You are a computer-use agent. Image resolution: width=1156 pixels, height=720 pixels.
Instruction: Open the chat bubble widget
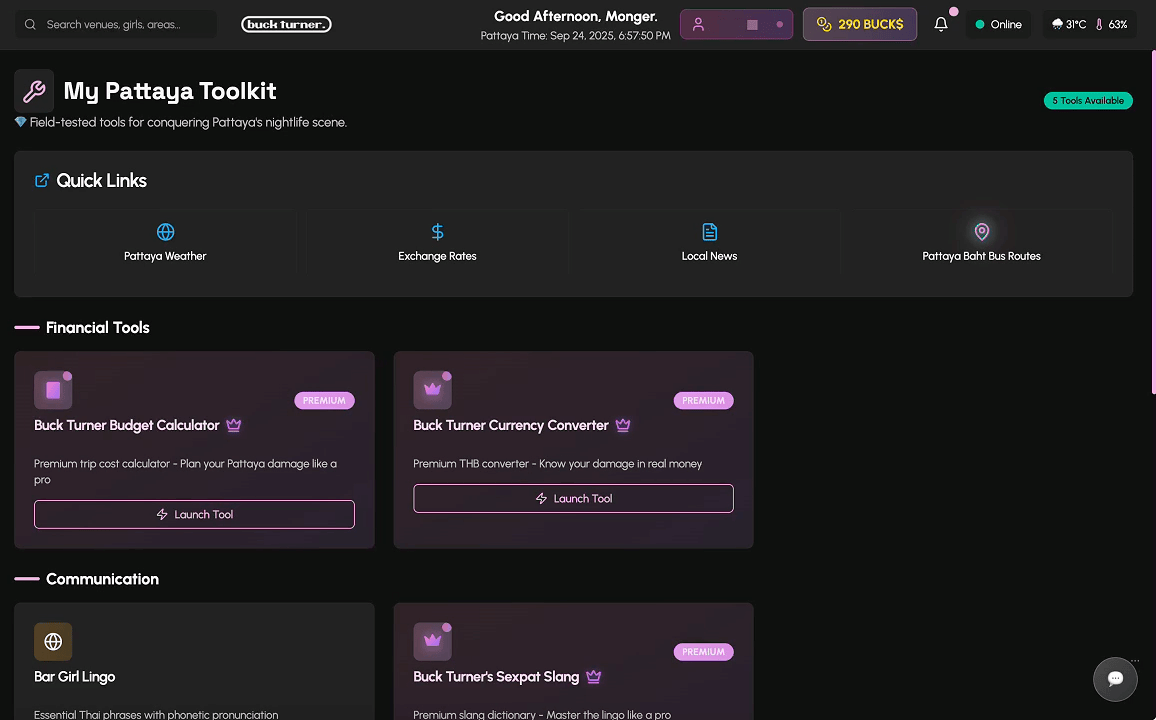[x=1115, y=679]
